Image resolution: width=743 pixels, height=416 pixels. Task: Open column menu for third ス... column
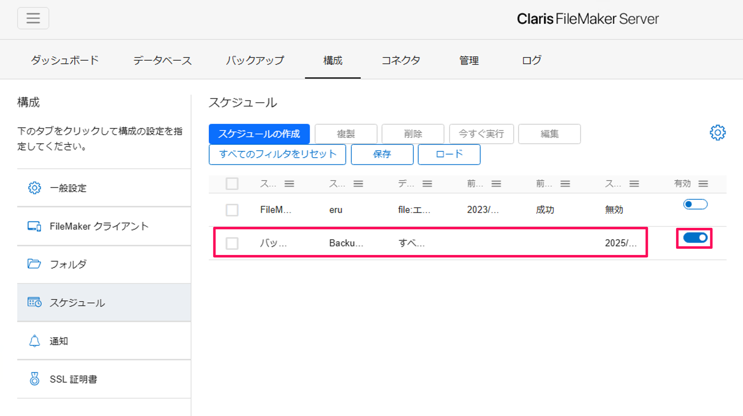(x=634, y=184)
